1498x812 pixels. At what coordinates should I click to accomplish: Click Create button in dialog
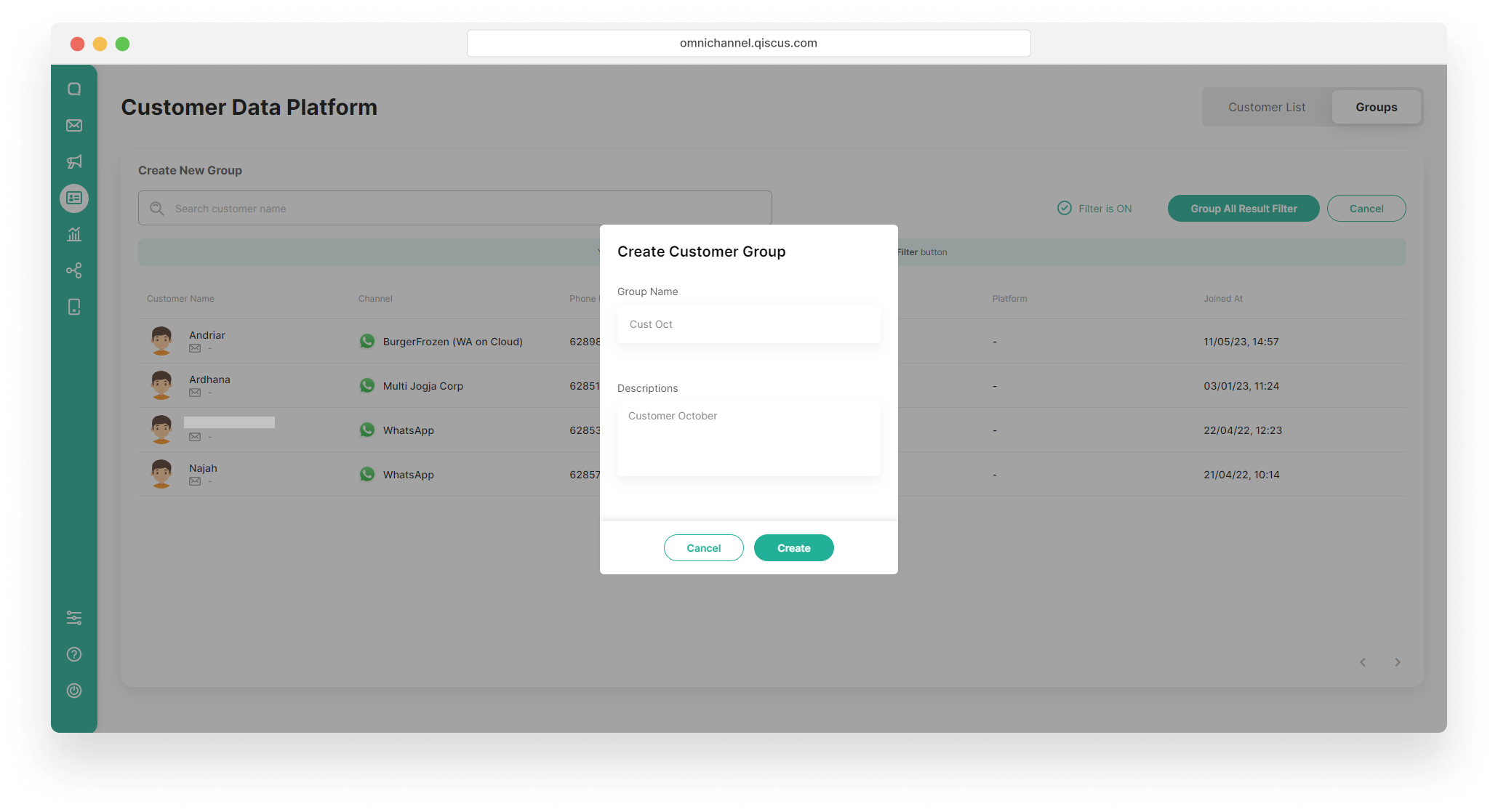tap(793, 548)
